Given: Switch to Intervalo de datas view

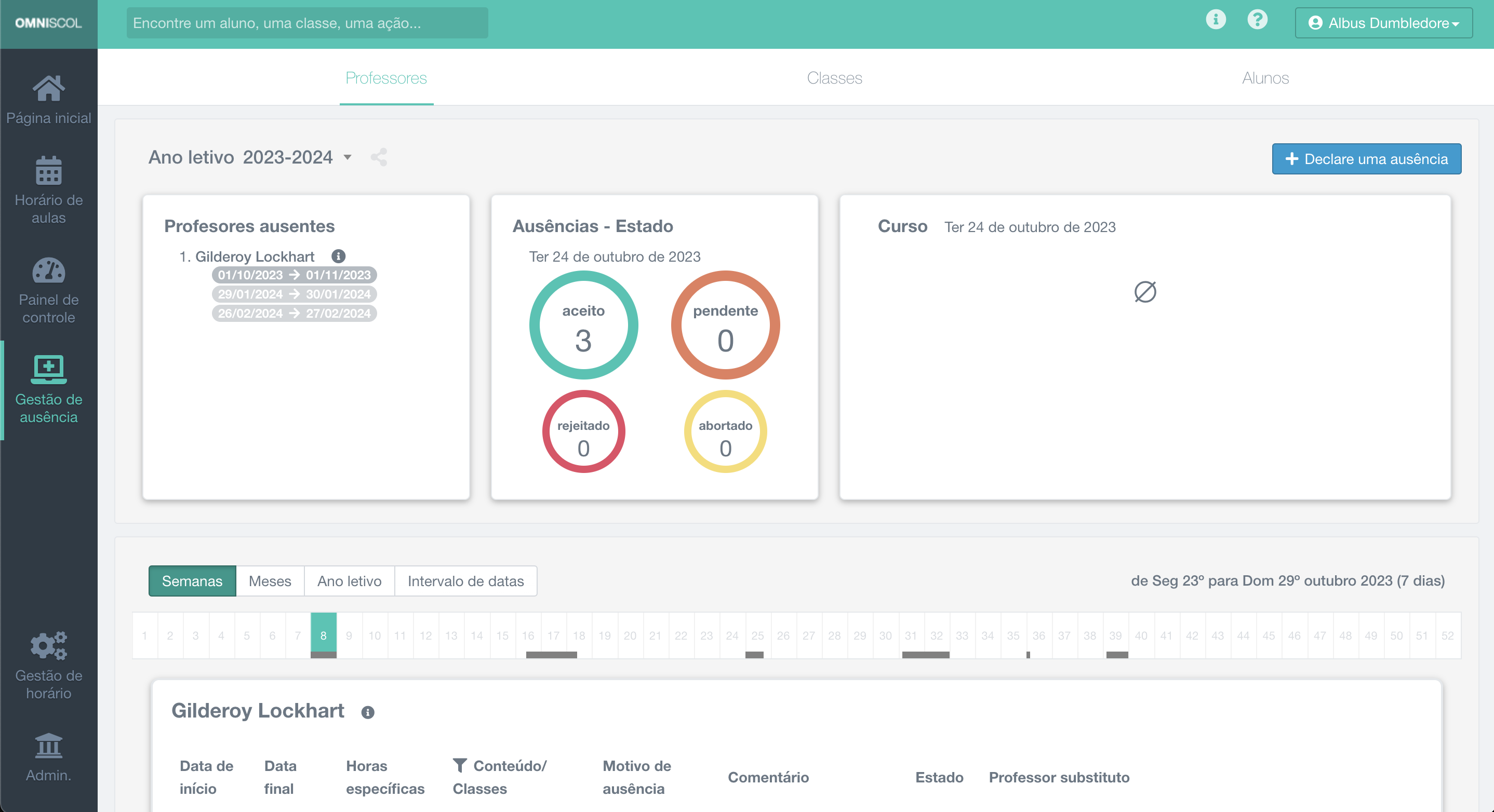Looking at the screenshot, I should [x=465, y=581].
